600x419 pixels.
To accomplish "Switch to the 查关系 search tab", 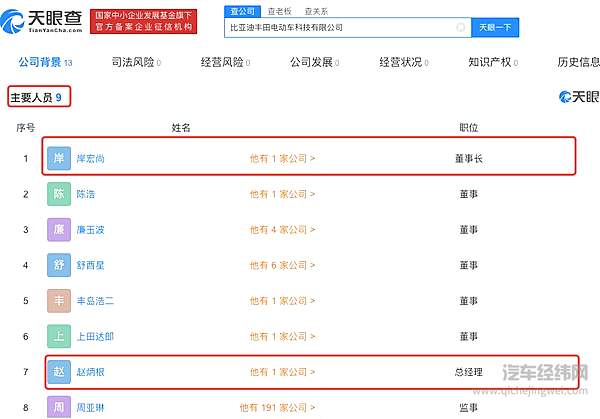I will click(316, 11).
